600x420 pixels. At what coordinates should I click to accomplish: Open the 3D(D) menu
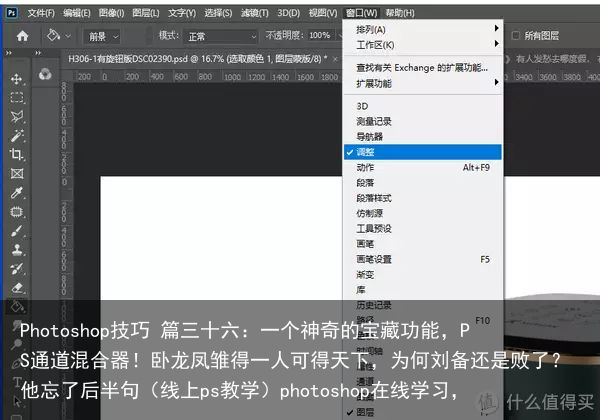(x=289, y=13)
